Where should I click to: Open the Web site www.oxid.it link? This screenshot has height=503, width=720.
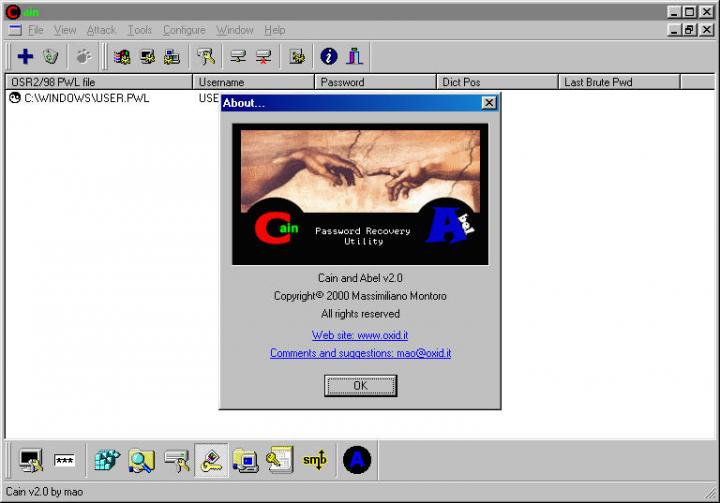tap(360, 335)
